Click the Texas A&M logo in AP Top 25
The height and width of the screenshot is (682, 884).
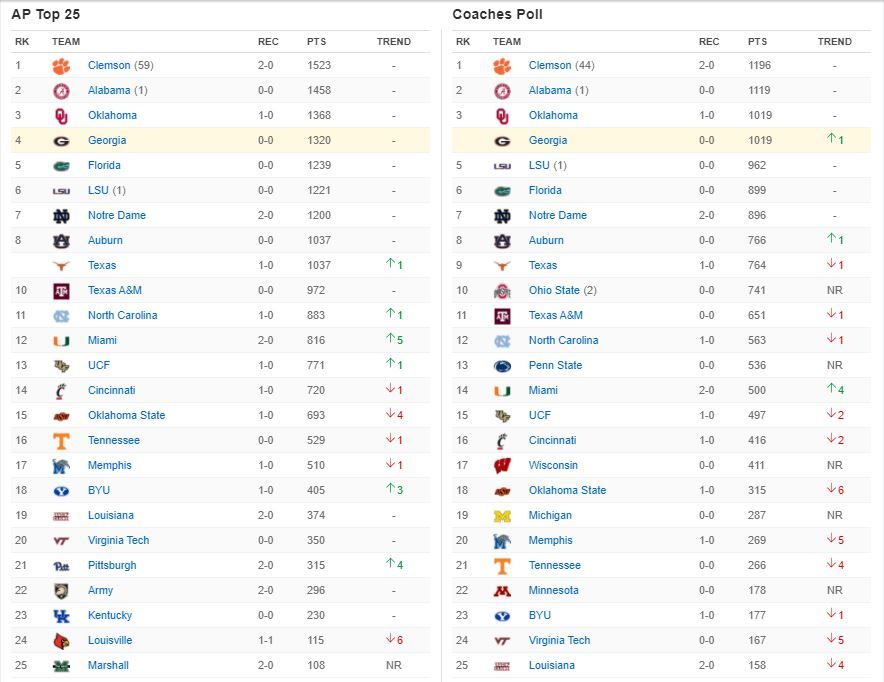[x=62, y=291]
